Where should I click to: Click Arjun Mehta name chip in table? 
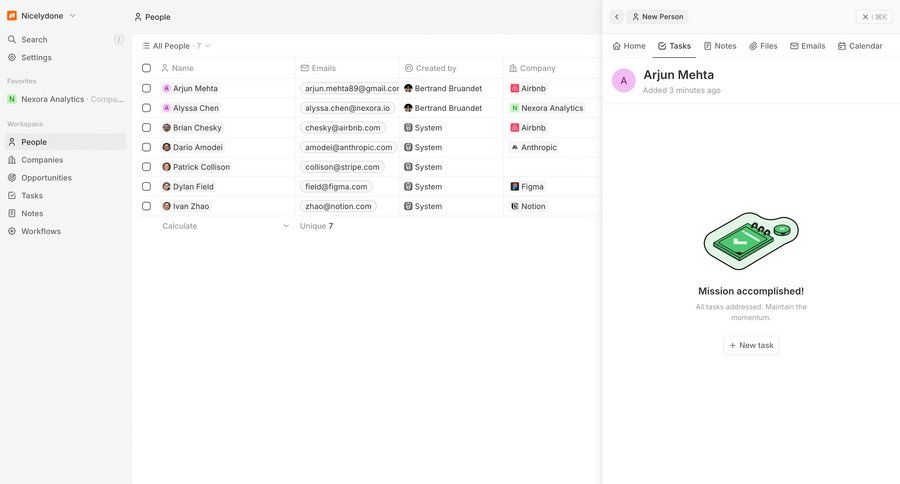click(190, 88)
